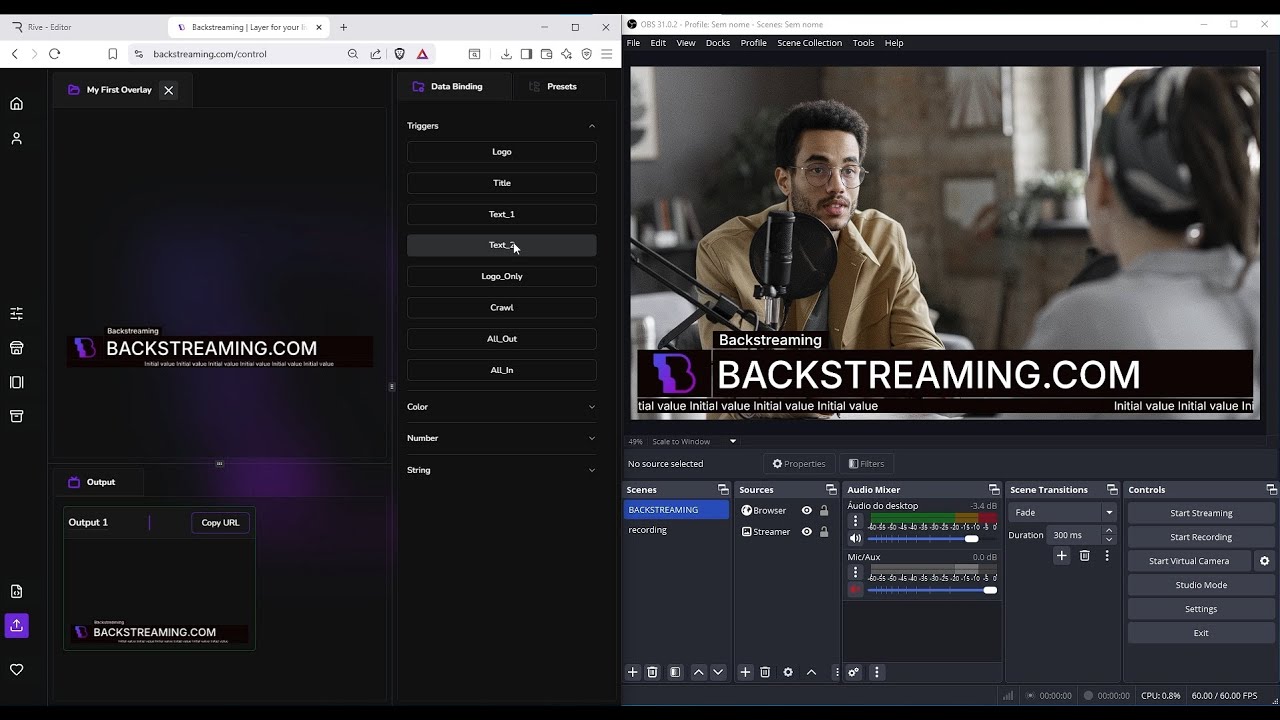The width and height of the screenshot is (1280, 720).
Task: Click Copy URL for Output 1
Action: 220,522
